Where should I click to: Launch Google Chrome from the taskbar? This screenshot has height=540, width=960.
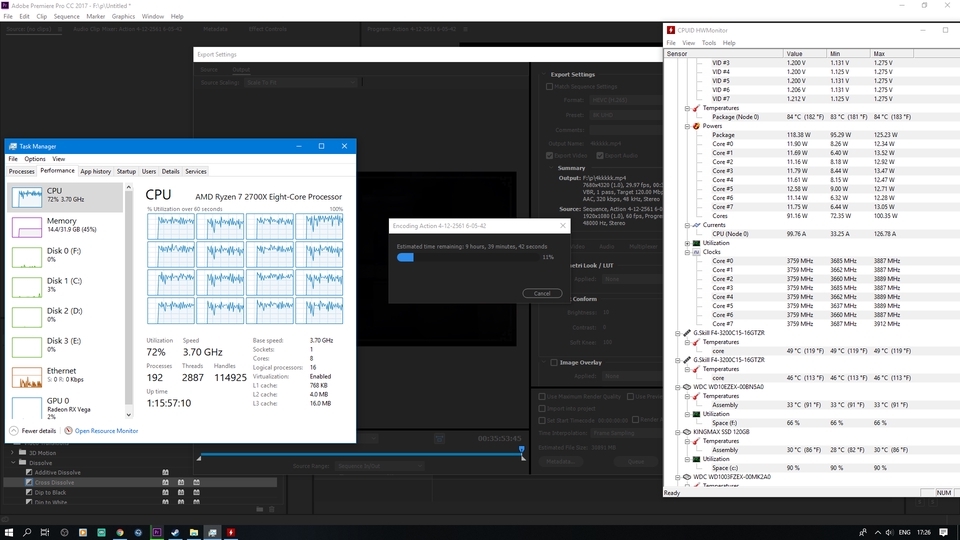tap(120, 532)
